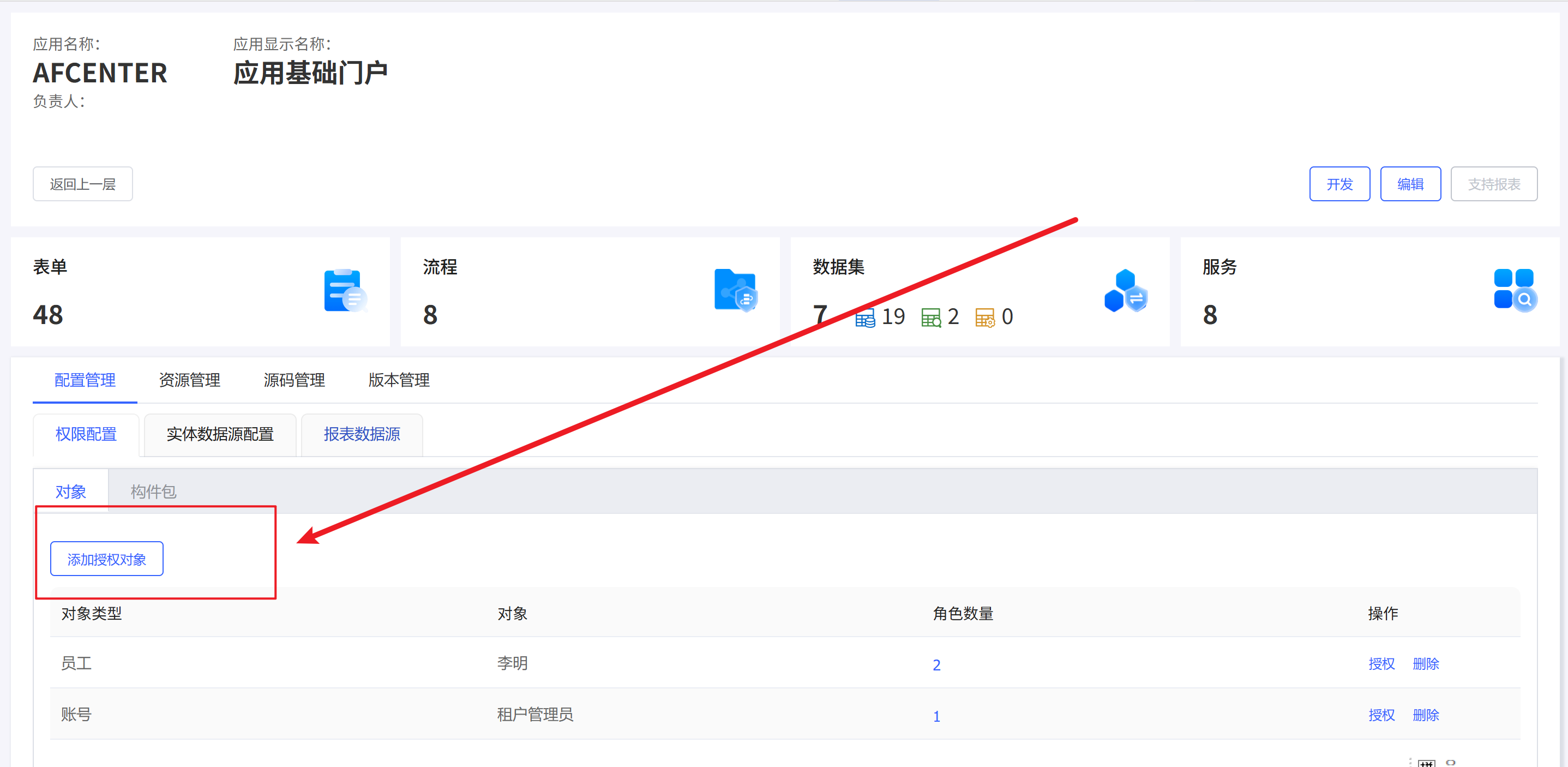
Task: Open the 报表数据源 sub-tab
Action: (362, 435)
